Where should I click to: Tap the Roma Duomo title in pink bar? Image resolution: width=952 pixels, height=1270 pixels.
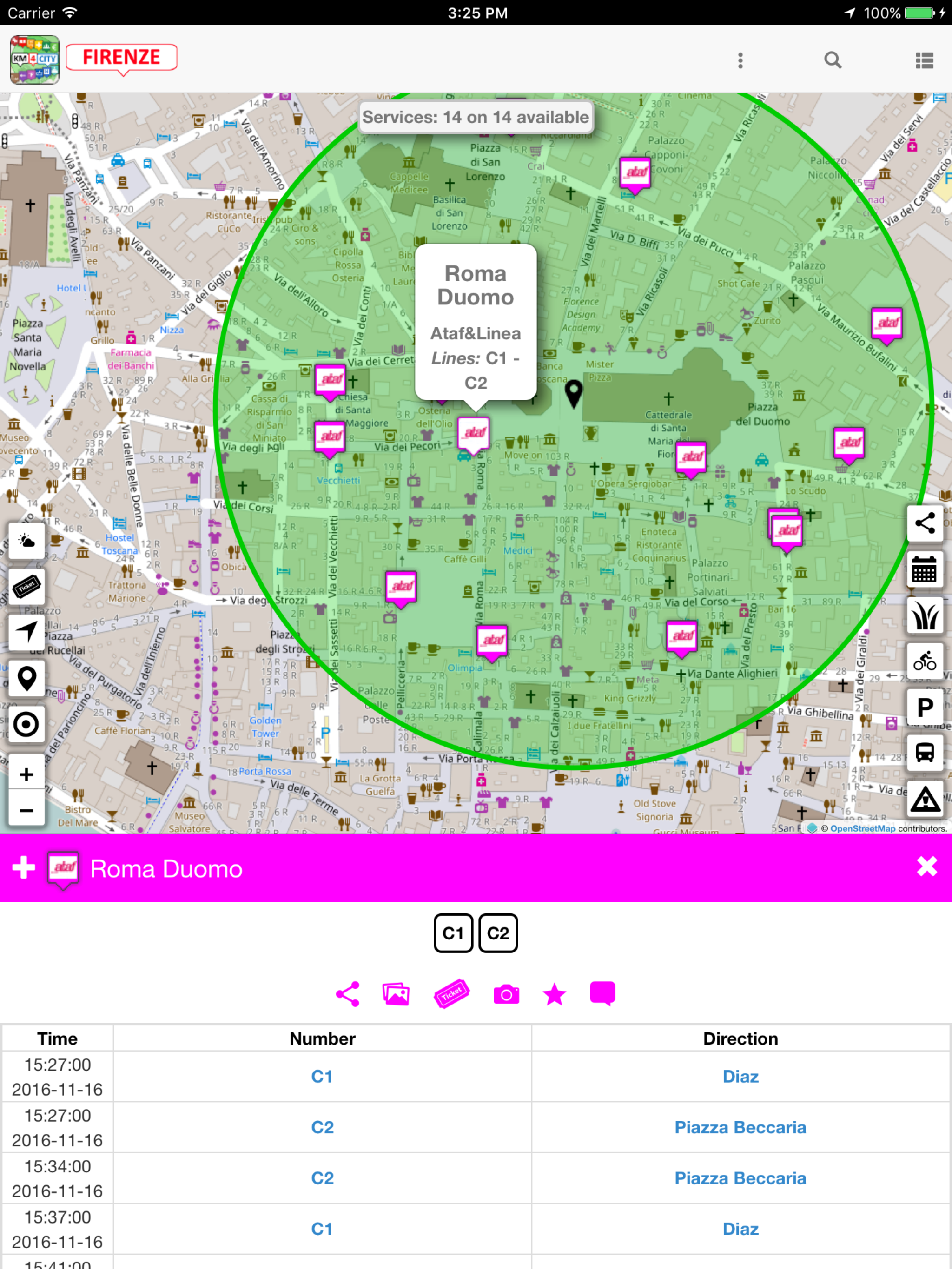click(x=166, y=869)
